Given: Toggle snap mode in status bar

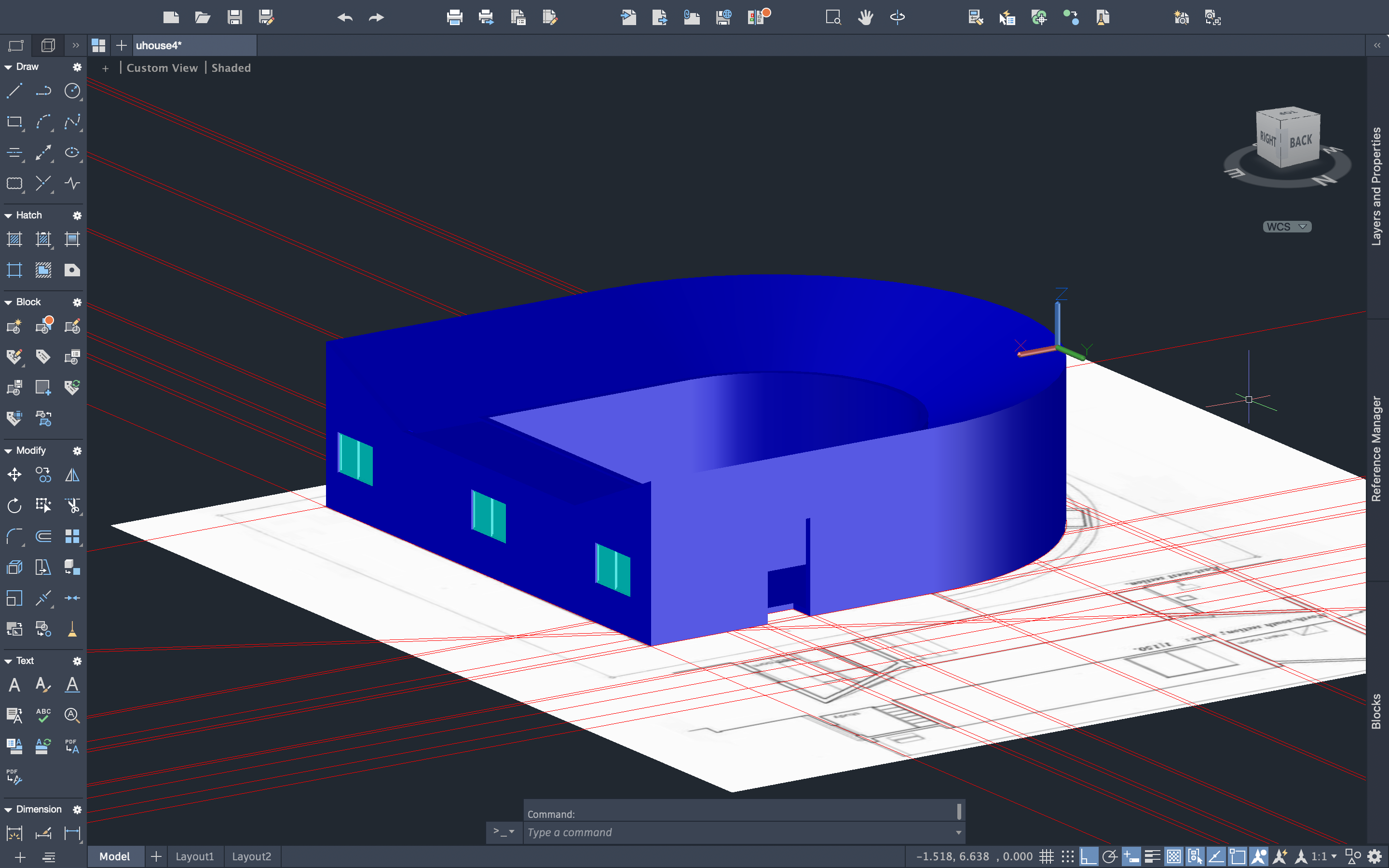Looking at the screenshot, I should (1068, 856).
